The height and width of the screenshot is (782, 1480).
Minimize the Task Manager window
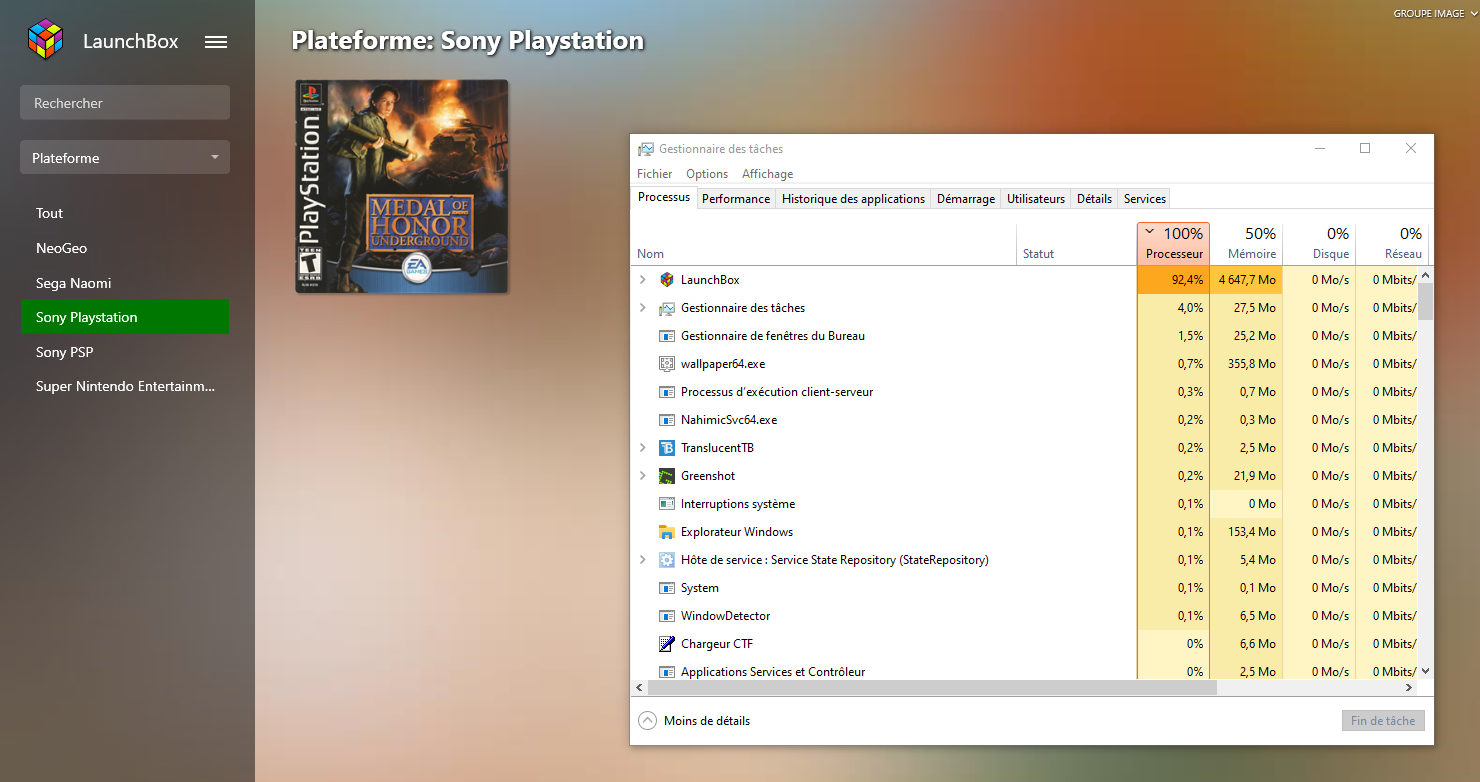point(1319,148)
